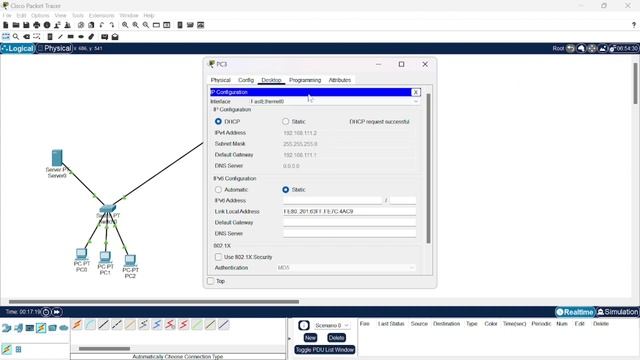The image size is (640, 360).
Task: Select the IPv6 Automatic radio button
Action: [x=218, y=190]
